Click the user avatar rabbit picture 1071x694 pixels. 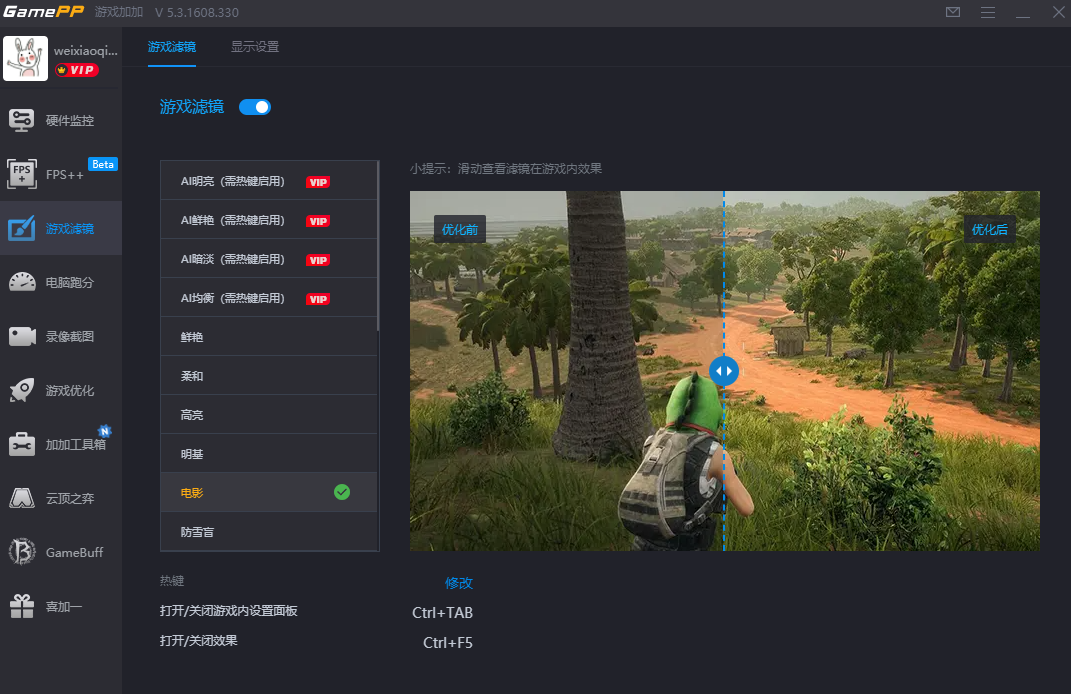tap(25, 59)
